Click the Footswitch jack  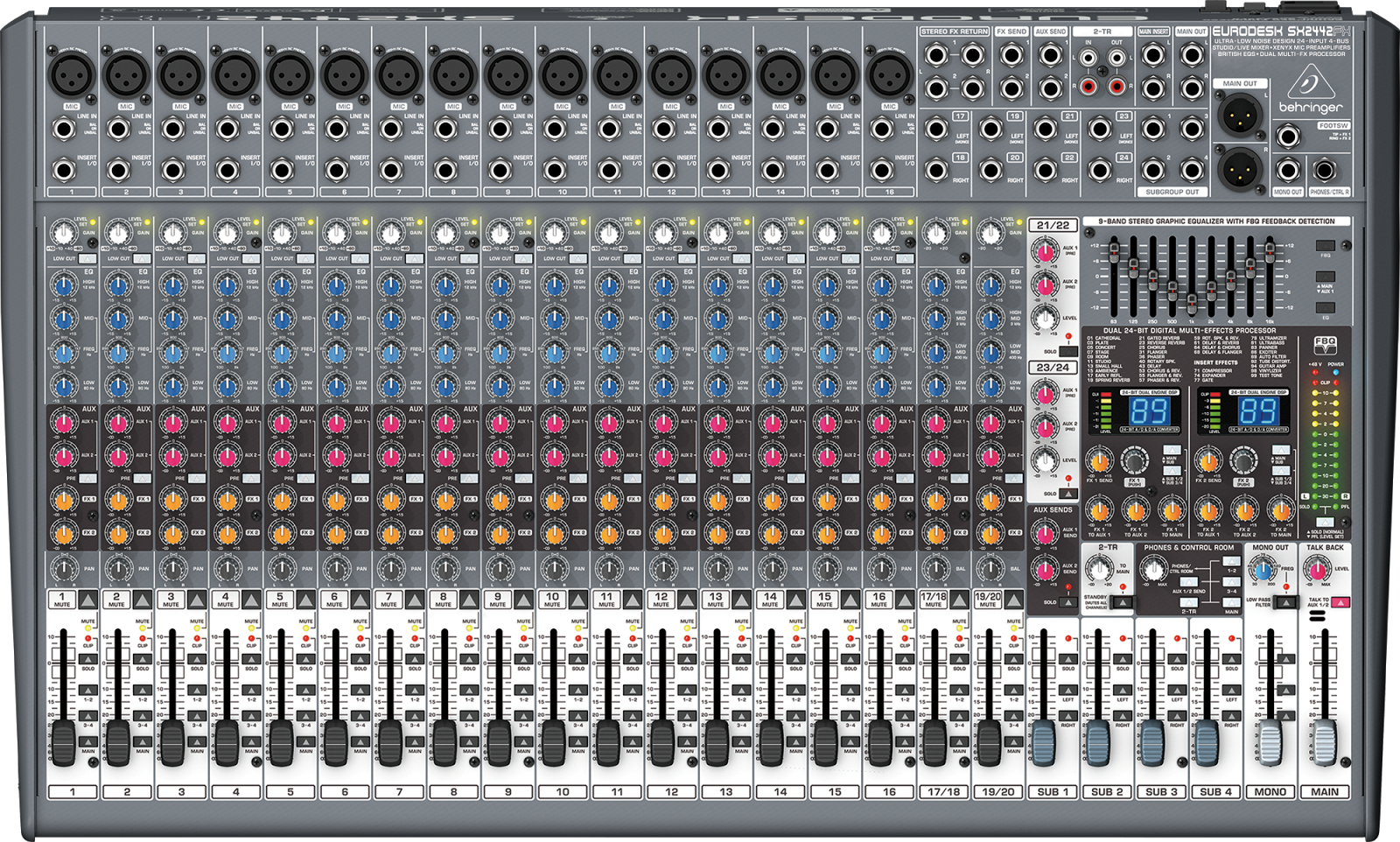point(1287,136)
